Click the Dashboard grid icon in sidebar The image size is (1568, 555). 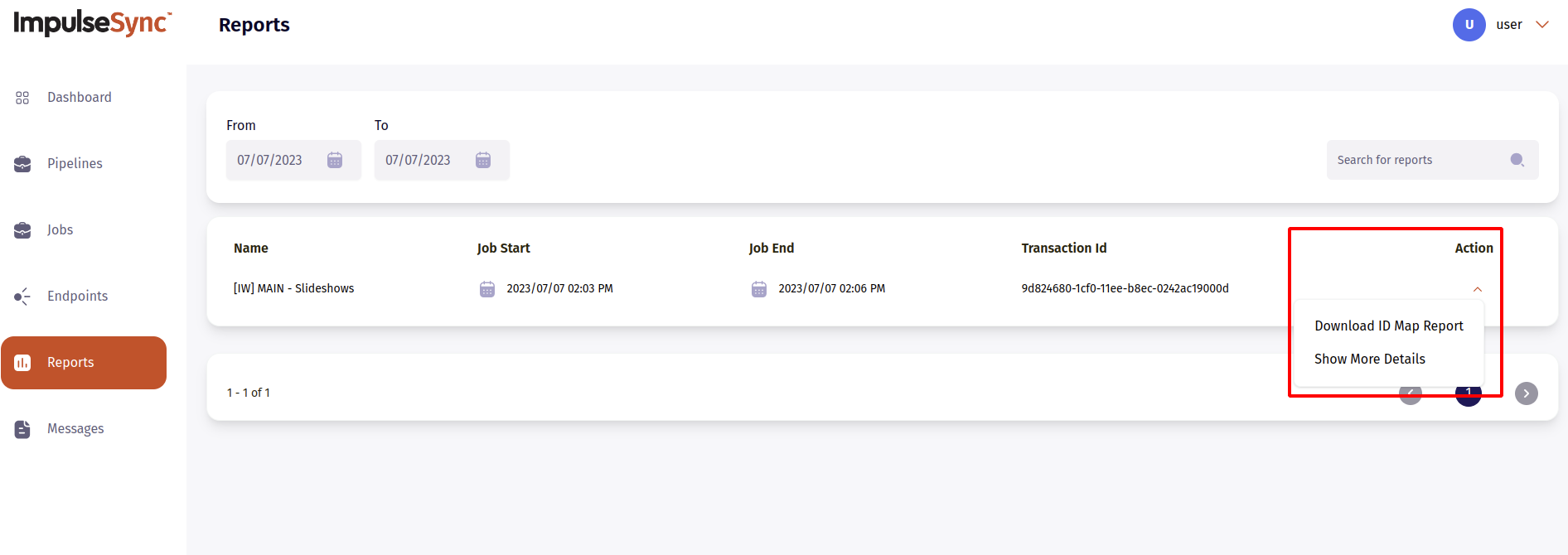pos(22,98)
